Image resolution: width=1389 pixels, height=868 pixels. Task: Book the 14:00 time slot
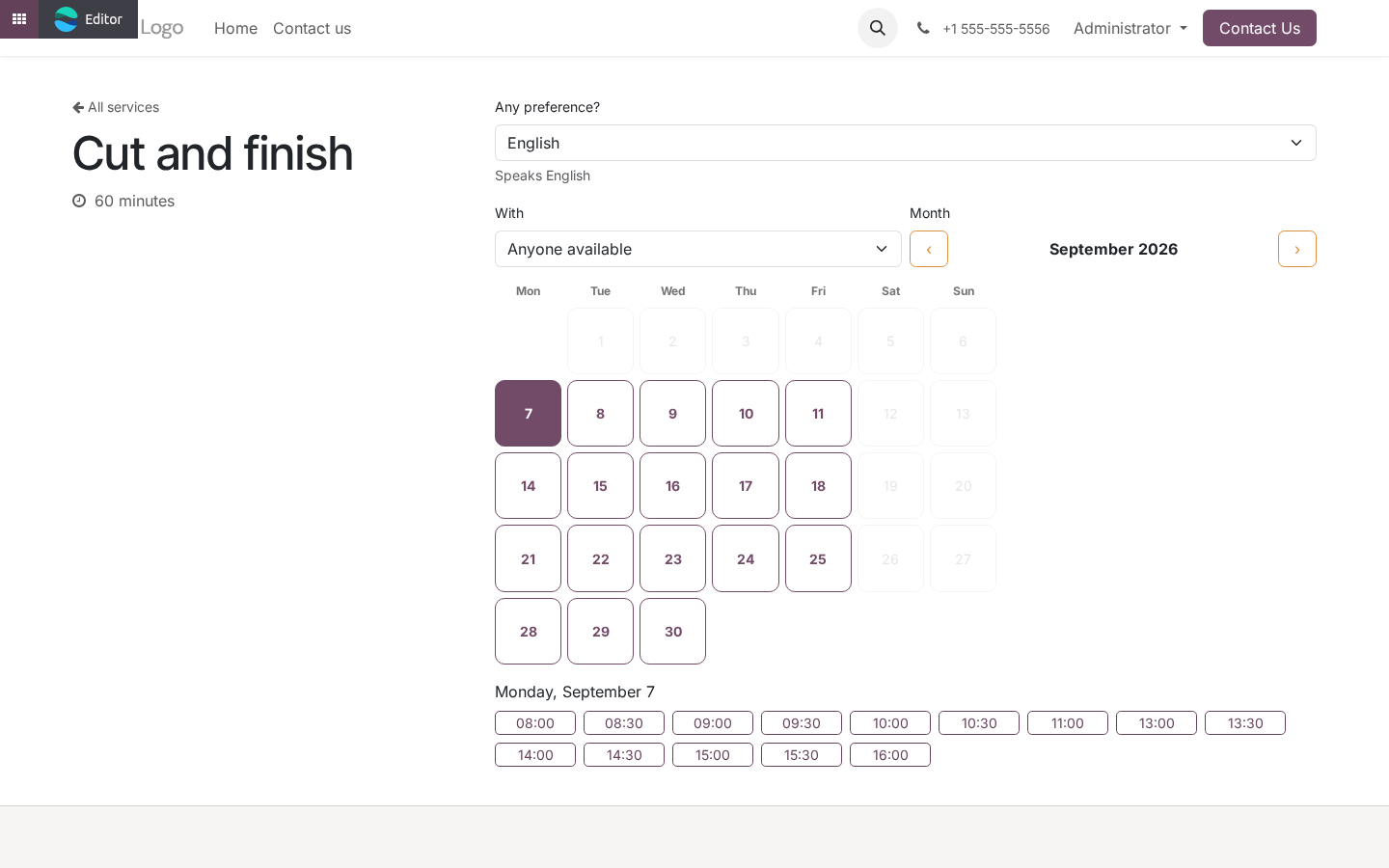[535, 755]
